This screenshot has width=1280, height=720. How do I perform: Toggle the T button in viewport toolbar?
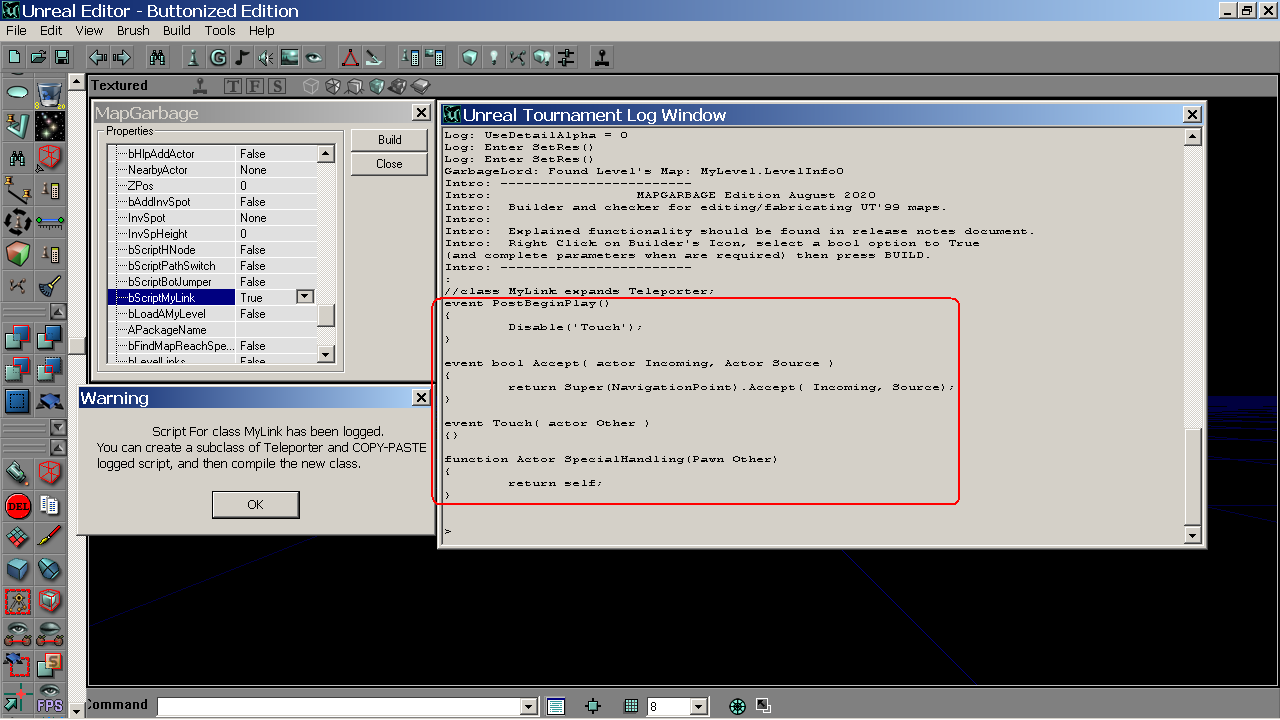tap(233, 86)
